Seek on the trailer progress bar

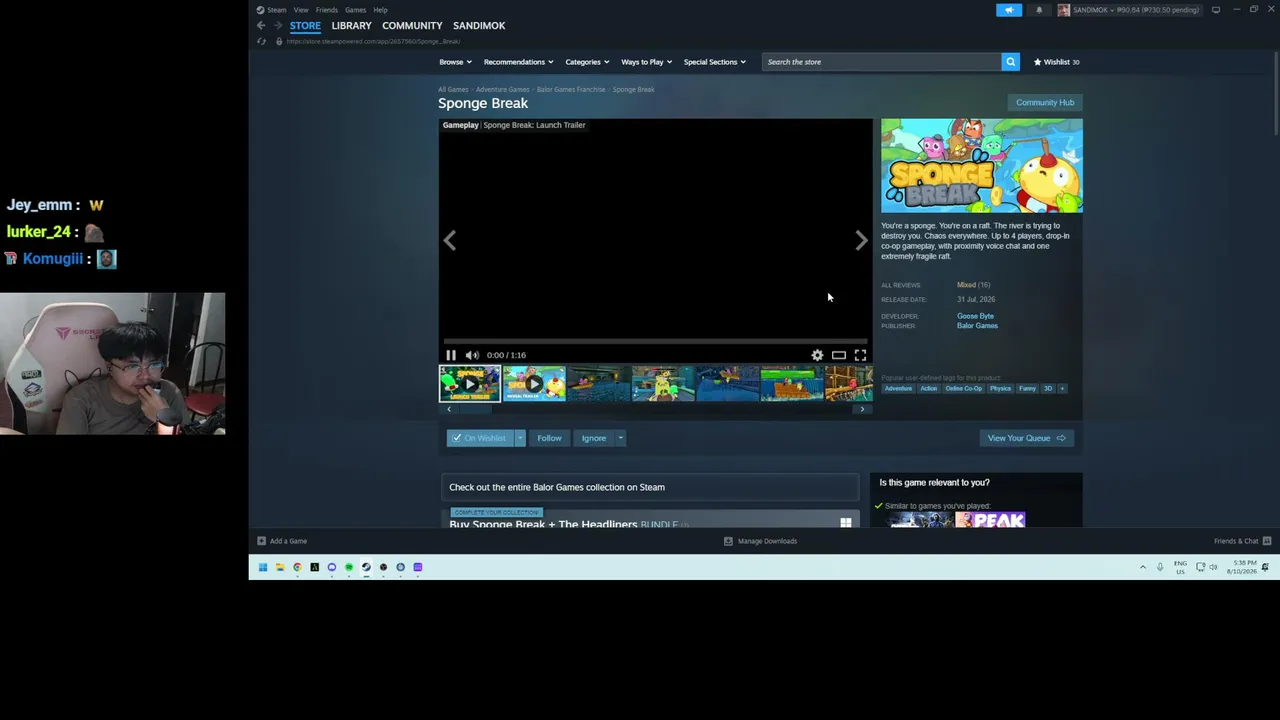point(655,342)
